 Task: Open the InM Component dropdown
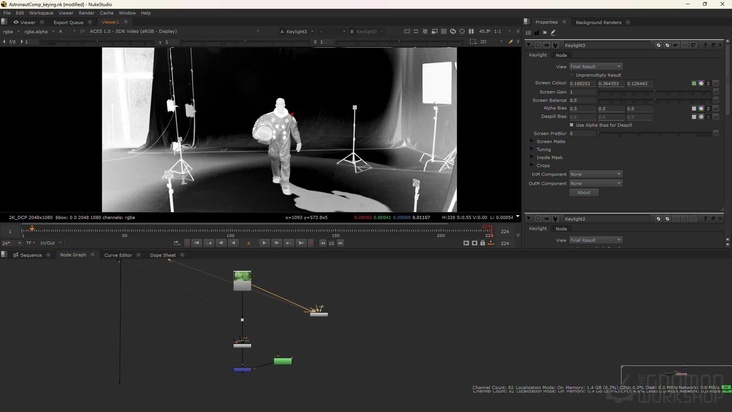click(x=595, y=174)
